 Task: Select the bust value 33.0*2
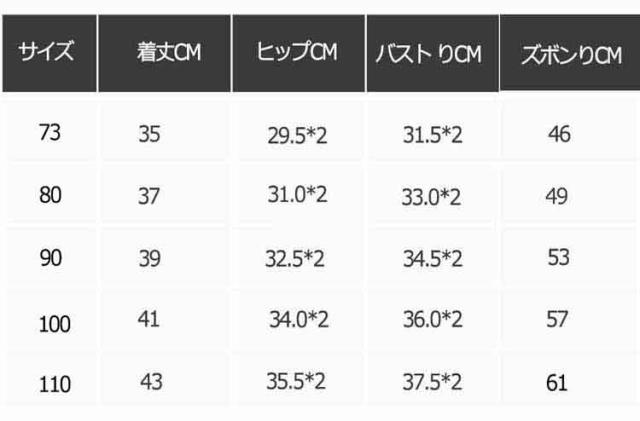(430, 197)
